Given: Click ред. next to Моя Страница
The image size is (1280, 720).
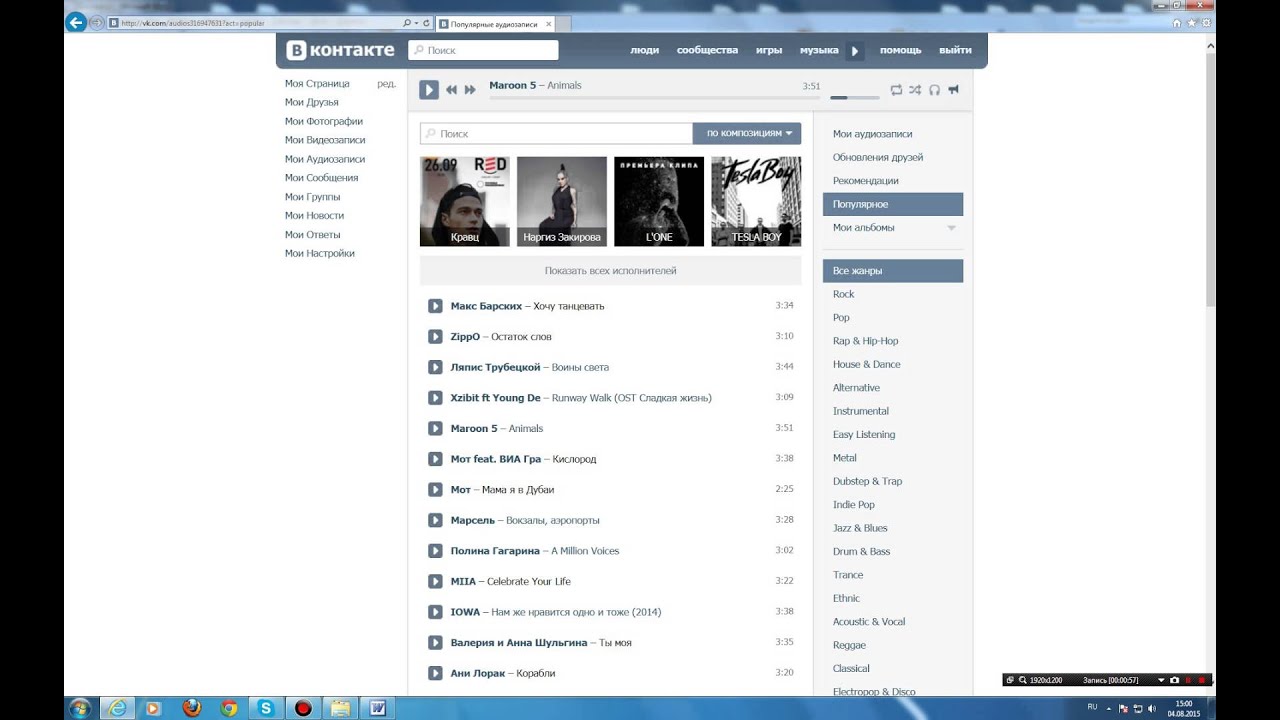Looking at the screenshot, I should [x=386, y=84].
